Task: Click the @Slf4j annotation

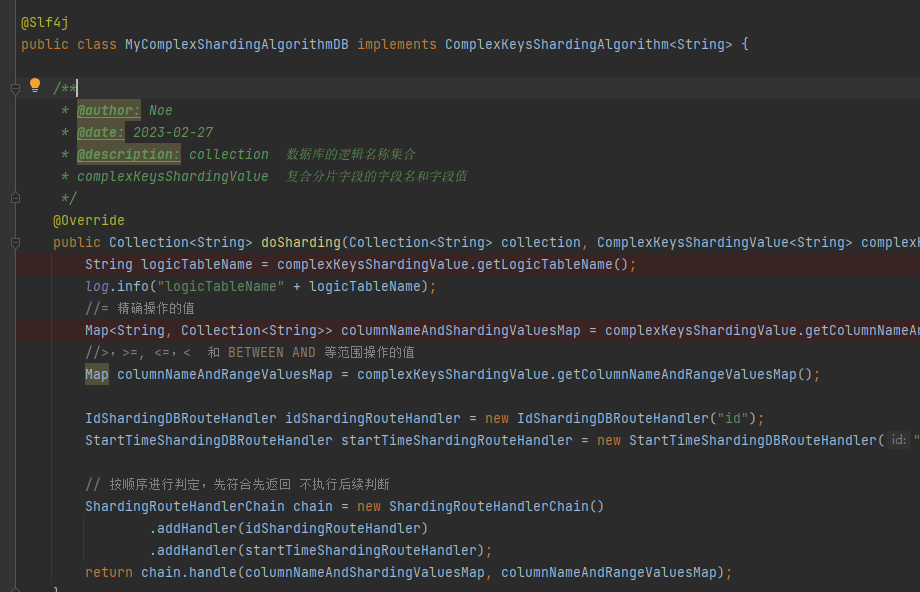Action: (43, 22)
